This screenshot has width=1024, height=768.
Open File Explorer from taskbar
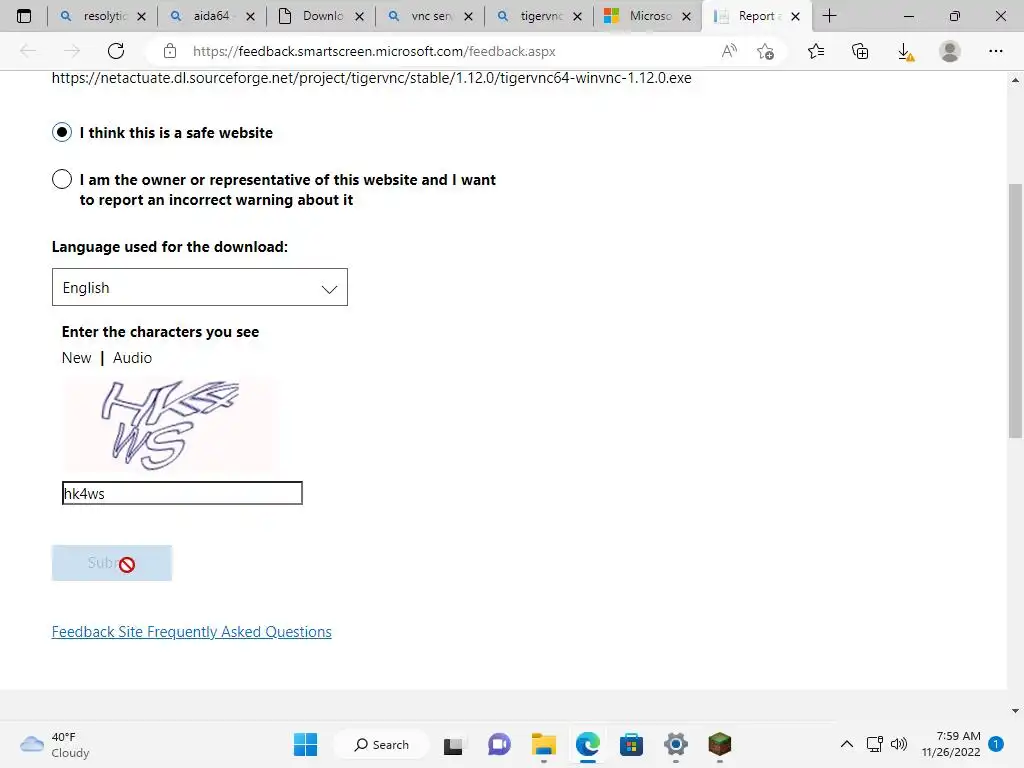coord(543,744)
